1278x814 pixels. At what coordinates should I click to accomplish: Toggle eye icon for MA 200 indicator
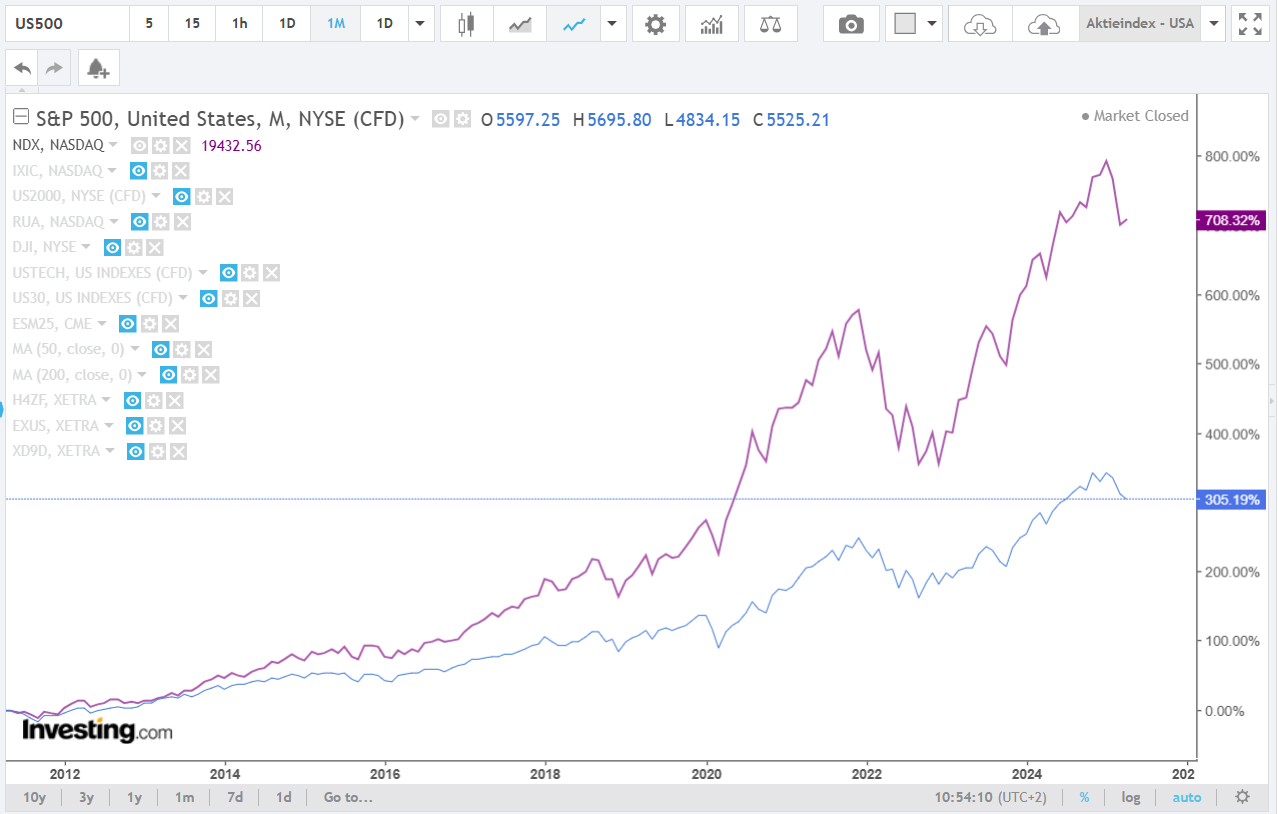click(168, 375)
